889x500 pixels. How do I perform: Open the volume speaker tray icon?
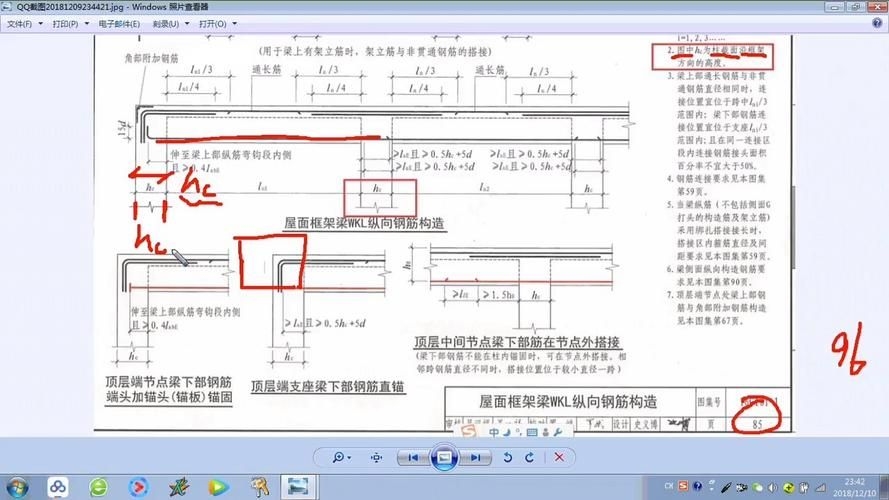click(x=772, y=487)
